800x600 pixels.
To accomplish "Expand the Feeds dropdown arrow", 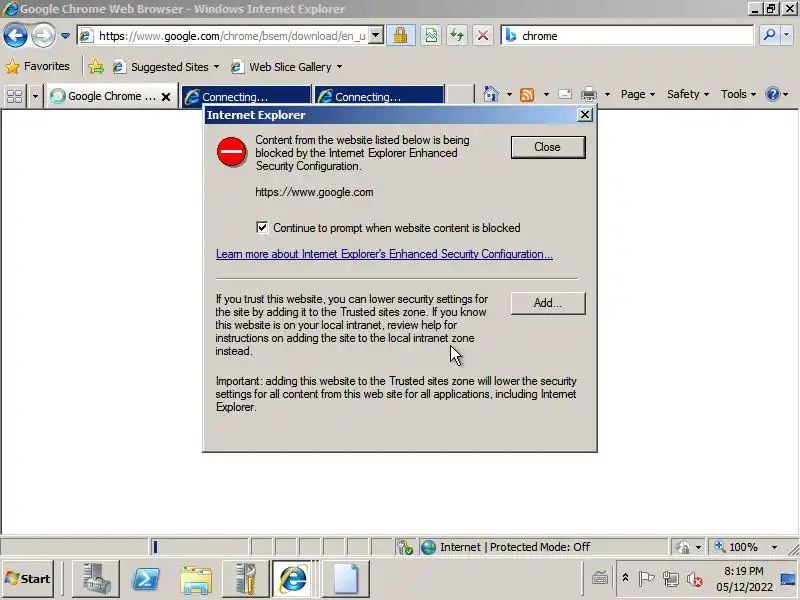I will point(546,94).
